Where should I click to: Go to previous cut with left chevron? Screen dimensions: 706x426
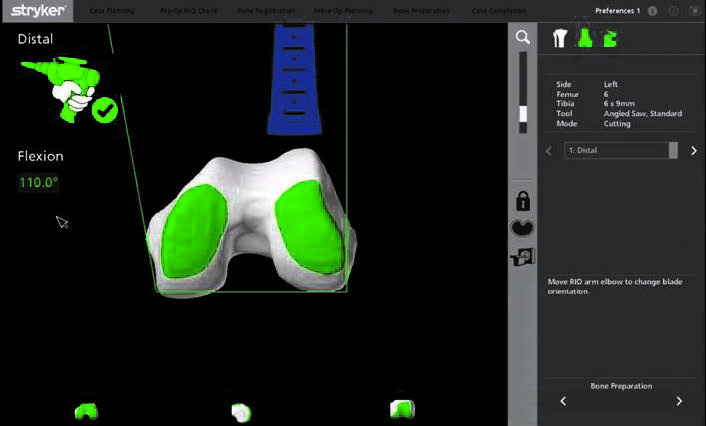[x=548, y=151]
